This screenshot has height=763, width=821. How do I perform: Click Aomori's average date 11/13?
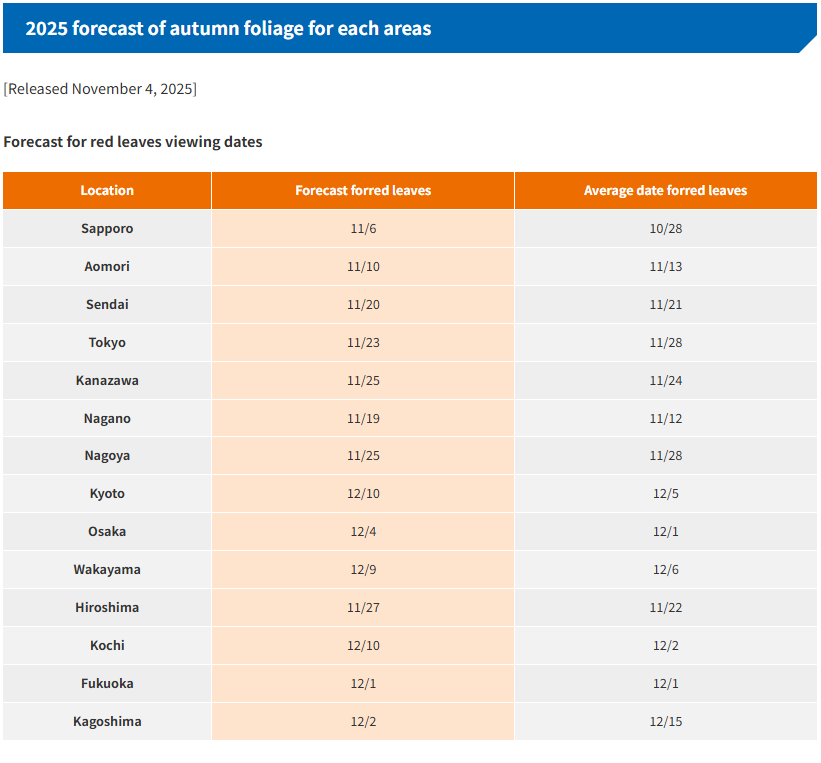(x=665, y=266)
